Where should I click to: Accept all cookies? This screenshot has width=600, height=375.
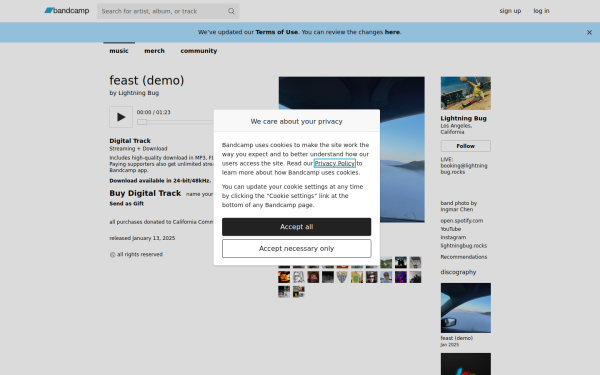tap(296, 227)
